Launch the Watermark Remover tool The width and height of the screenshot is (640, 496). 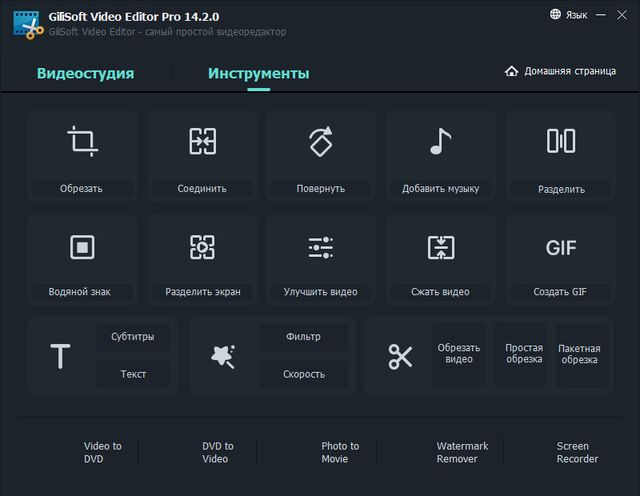point(462,452)
